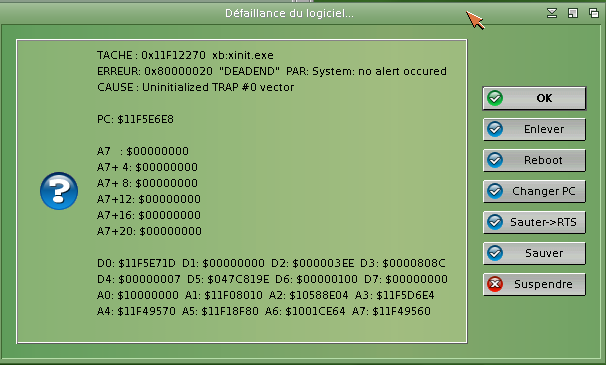Click the D2: $000003EE register value

click(x=312, y=264)
